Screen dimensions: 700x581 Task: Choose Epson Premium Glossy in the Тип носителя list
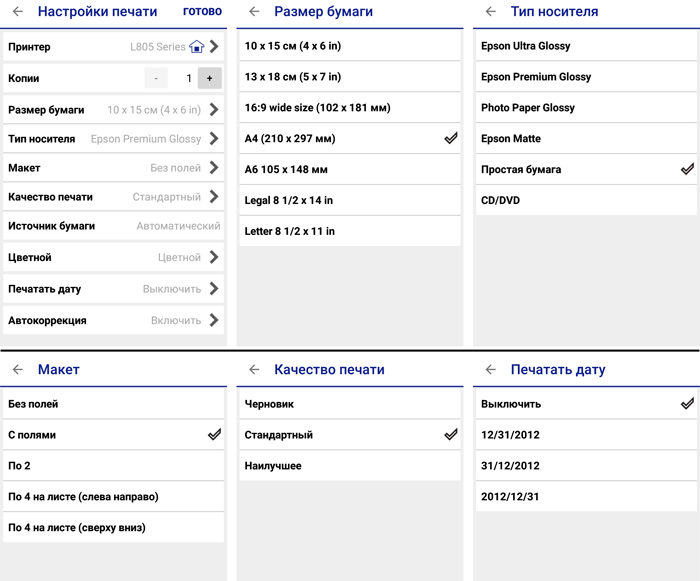pyautogui.click(x=586, y=77)
